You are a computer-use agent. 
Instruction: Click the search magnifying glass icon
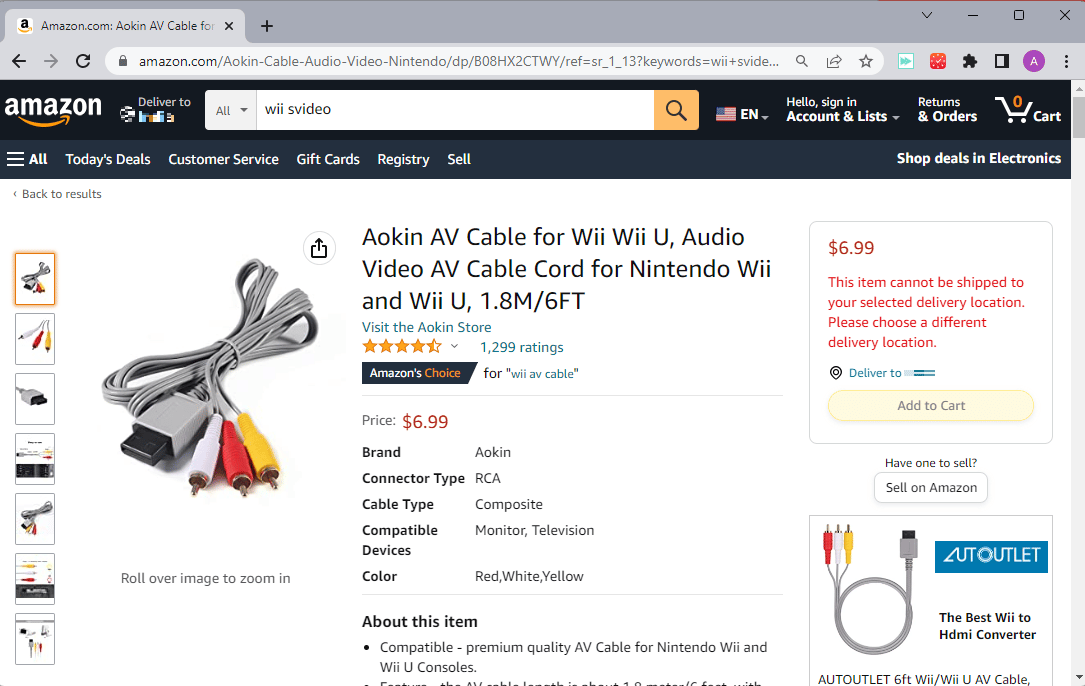676,109
